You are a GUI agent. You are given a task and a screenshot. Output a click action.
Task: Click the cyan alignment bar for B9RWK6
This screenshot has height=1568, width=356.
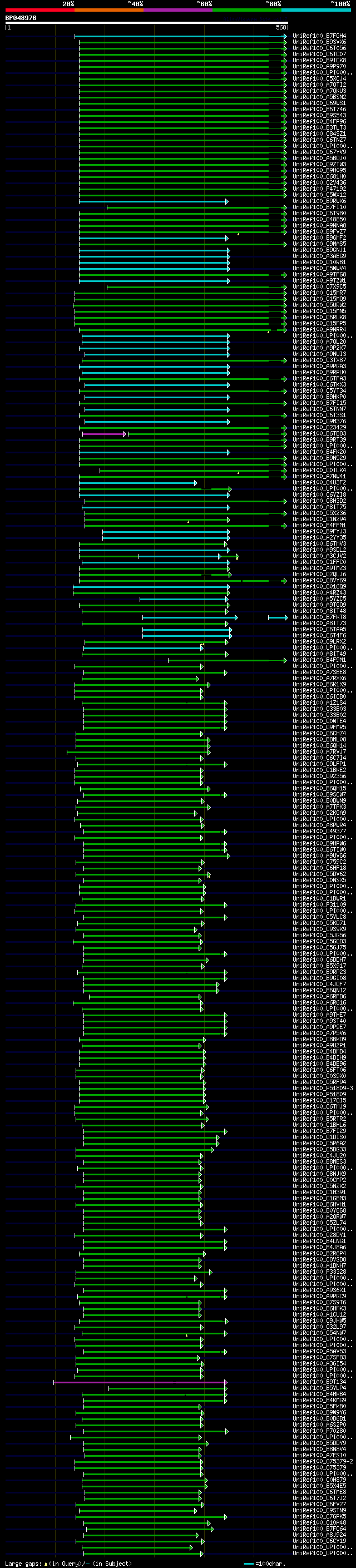[154, 201]
